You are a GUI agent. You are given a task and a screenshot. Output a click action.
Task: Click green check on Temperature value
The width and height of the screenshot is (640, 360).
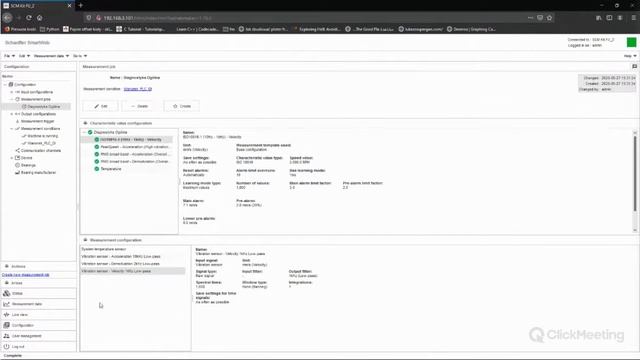97,169
